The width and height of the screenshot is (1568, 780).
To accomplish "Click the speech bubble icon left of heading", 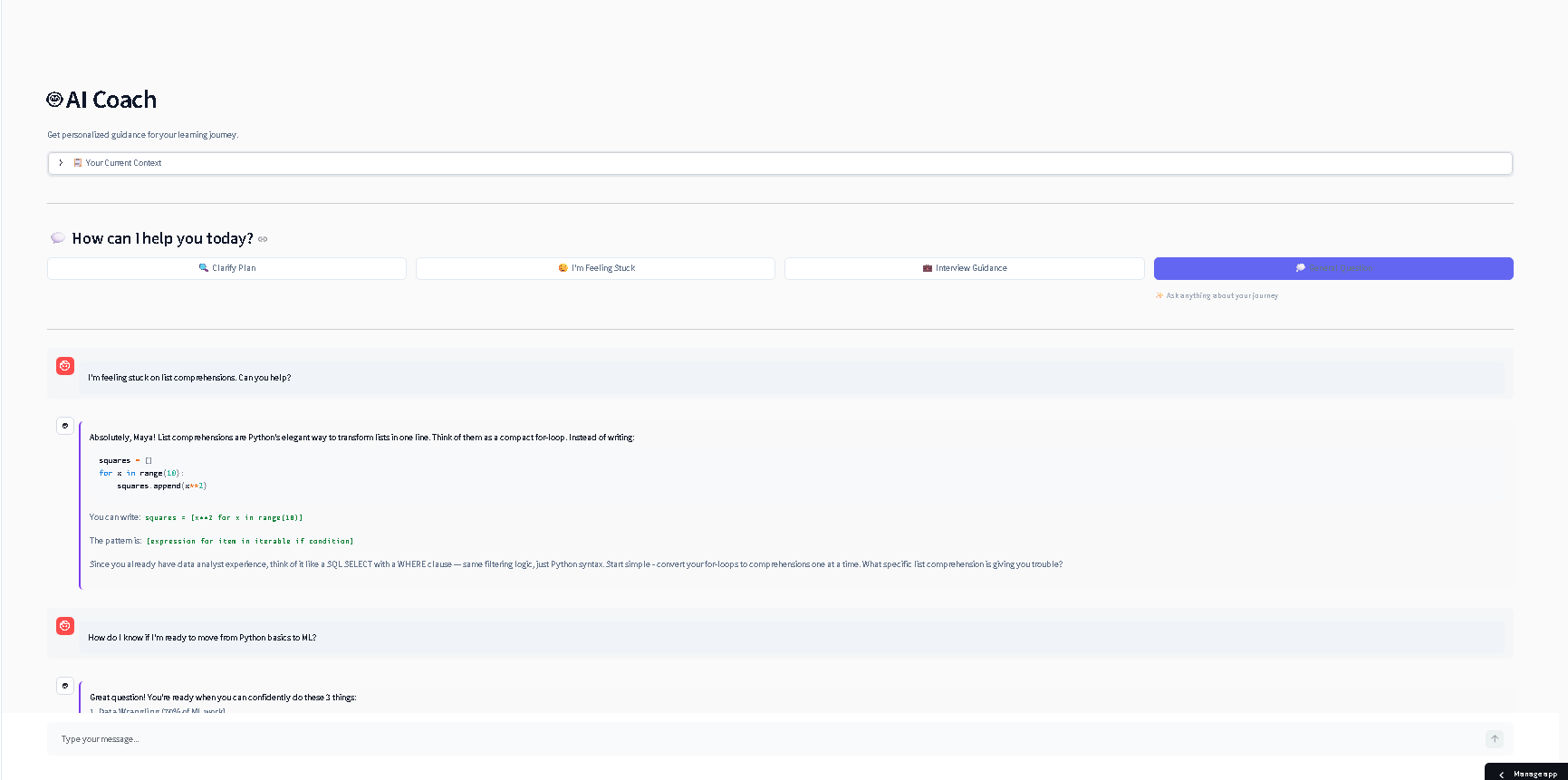I will coord(58,238).
